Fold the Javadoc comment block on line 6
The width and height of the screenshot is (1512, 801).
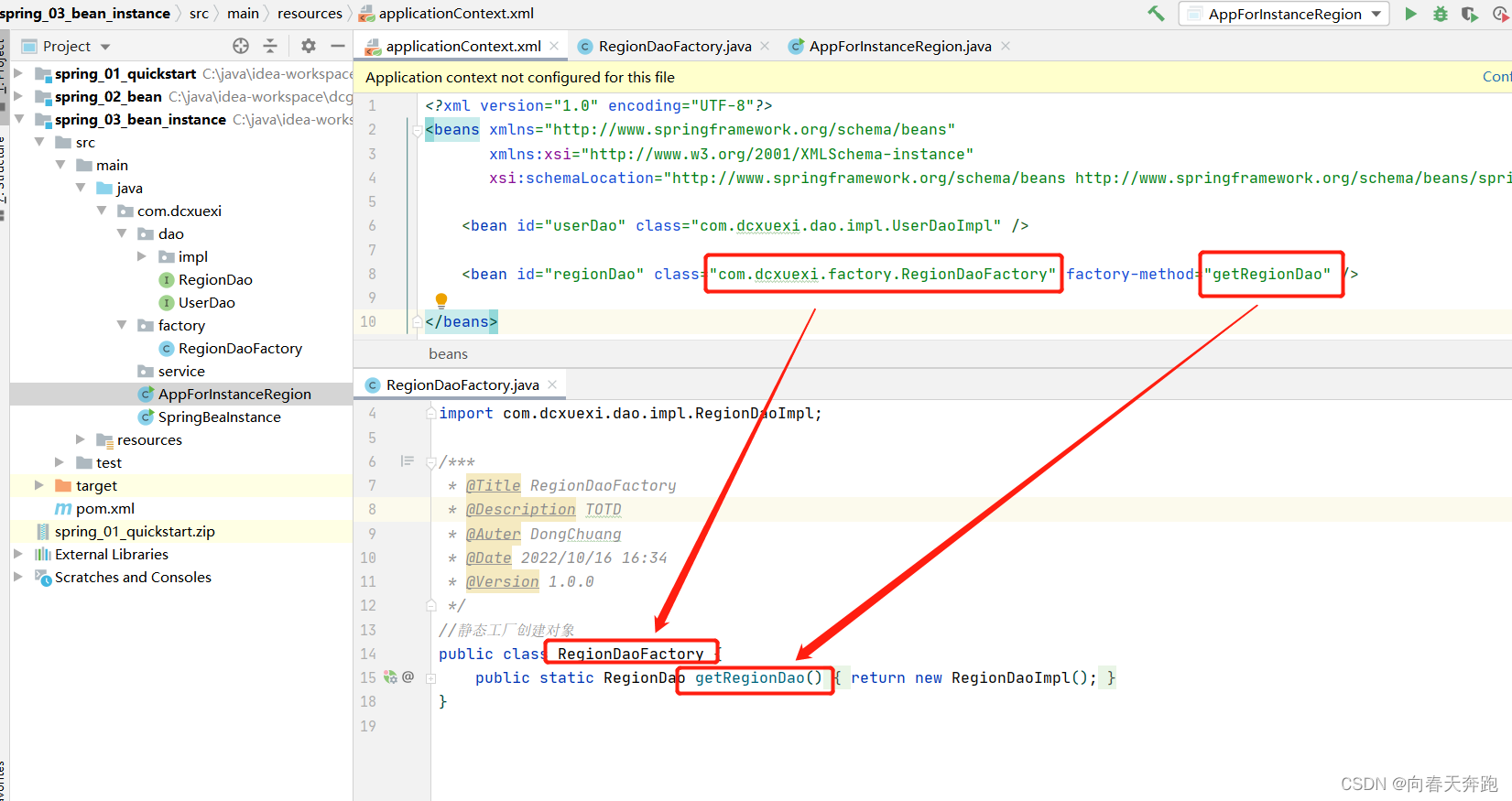click(430, 462)
